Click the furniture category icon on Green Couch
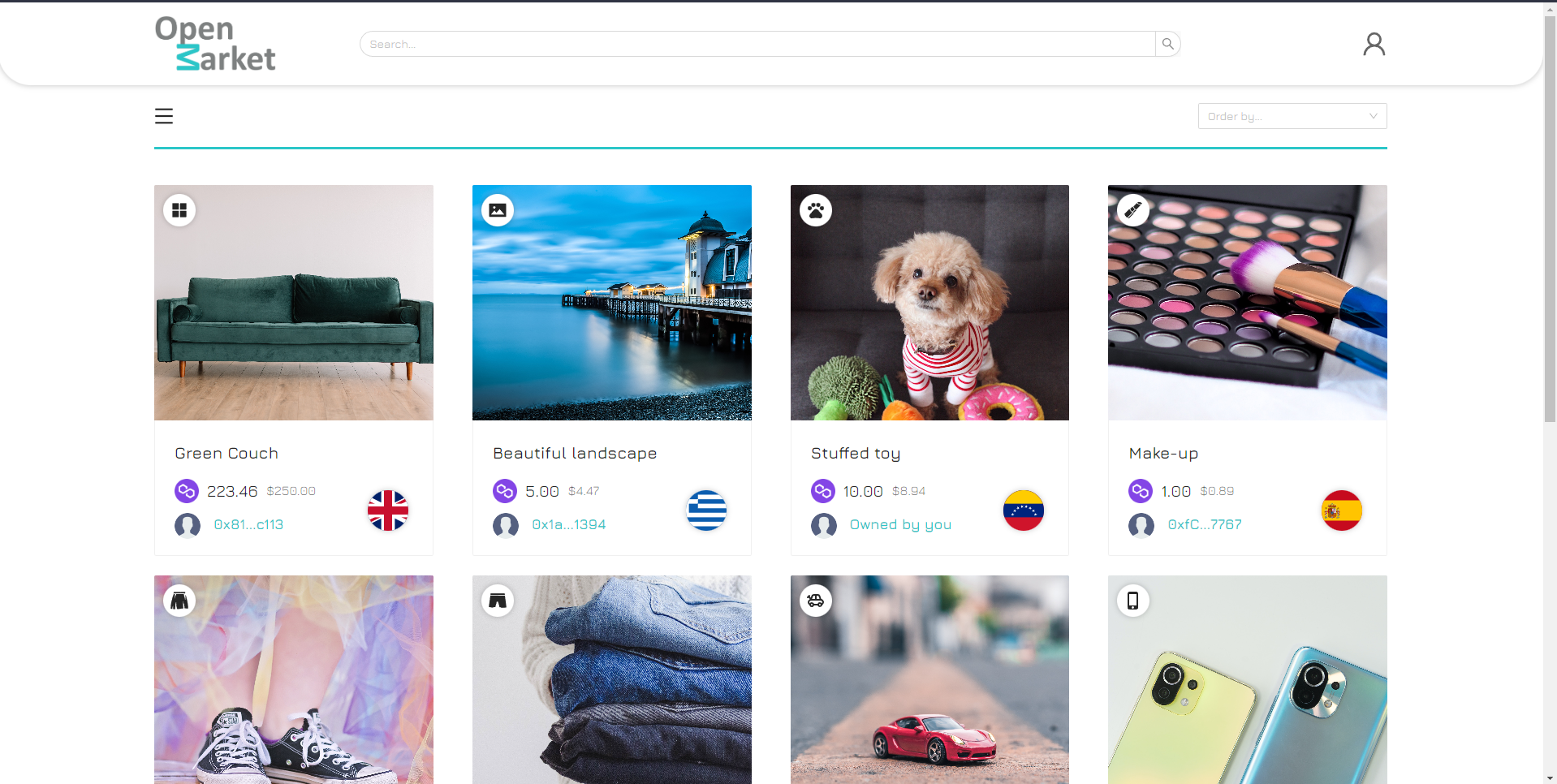Viewport: 1557px width, 784px height. 179,210
